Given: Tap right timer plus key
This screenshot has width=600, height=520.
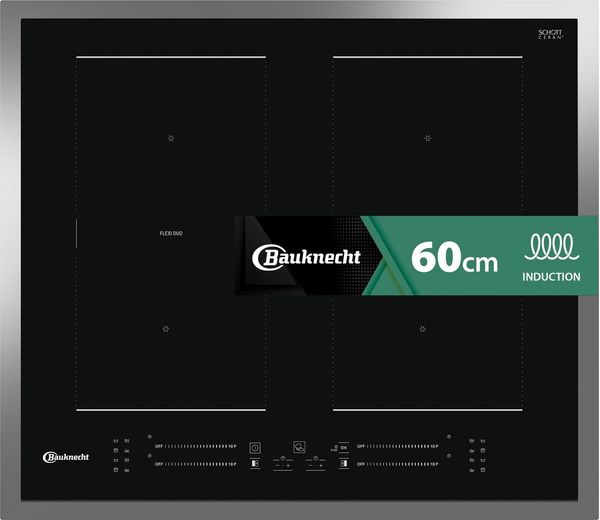Looking at the screenshot, I should pyautogui.click(x=321, y=465).
